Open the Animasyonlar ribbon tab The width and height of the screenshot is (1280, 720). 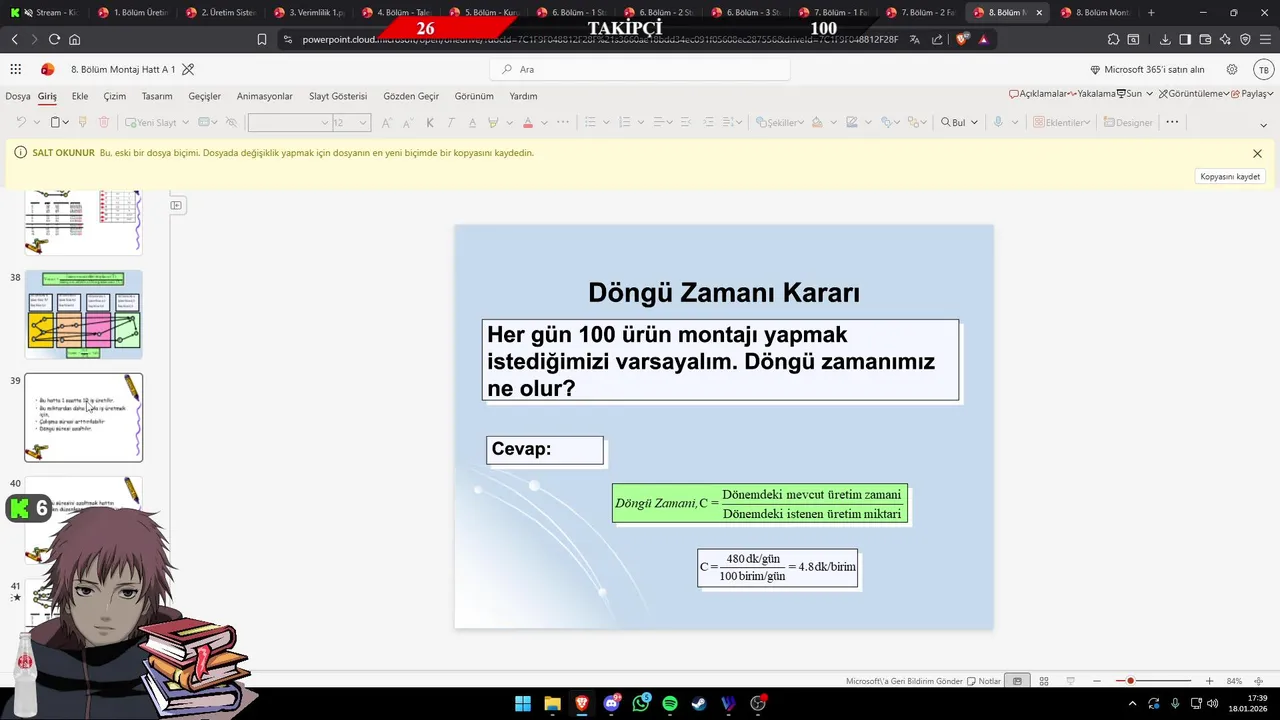coord(265,96)
